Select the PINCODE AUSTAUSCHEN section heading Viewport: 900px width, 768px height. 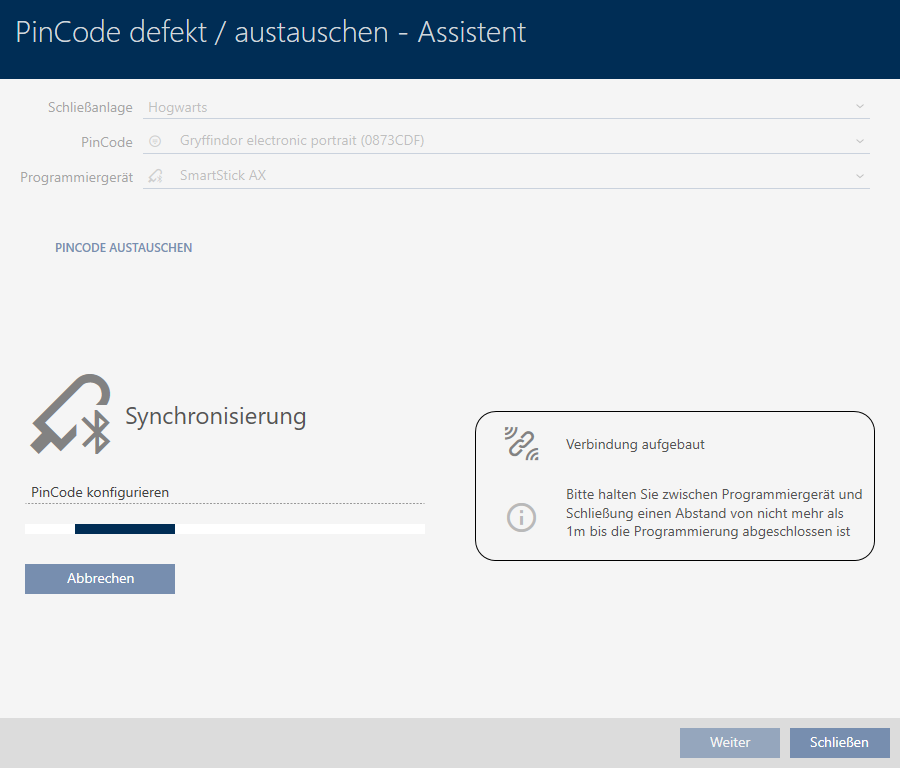pyautogui.click(x=124, y=247)
